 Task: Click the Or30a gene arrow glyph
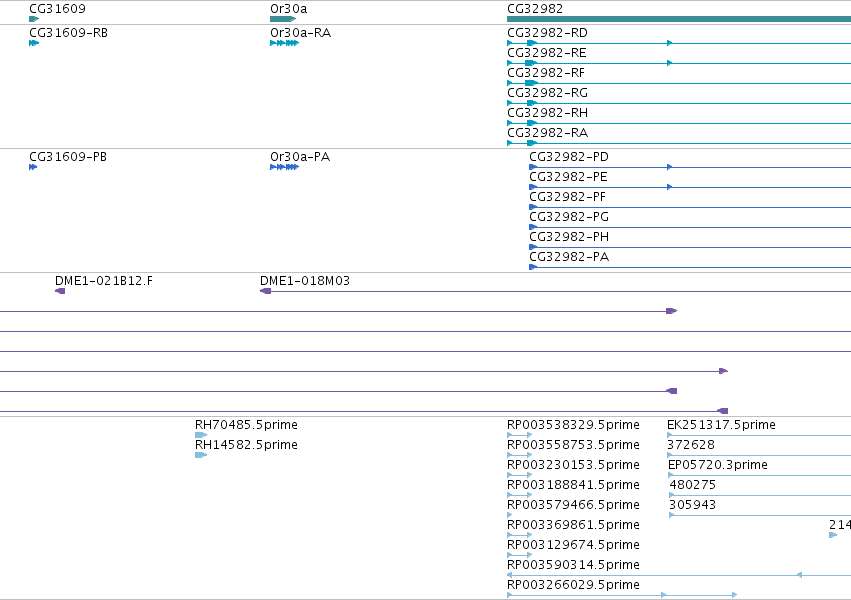point(283,19)
